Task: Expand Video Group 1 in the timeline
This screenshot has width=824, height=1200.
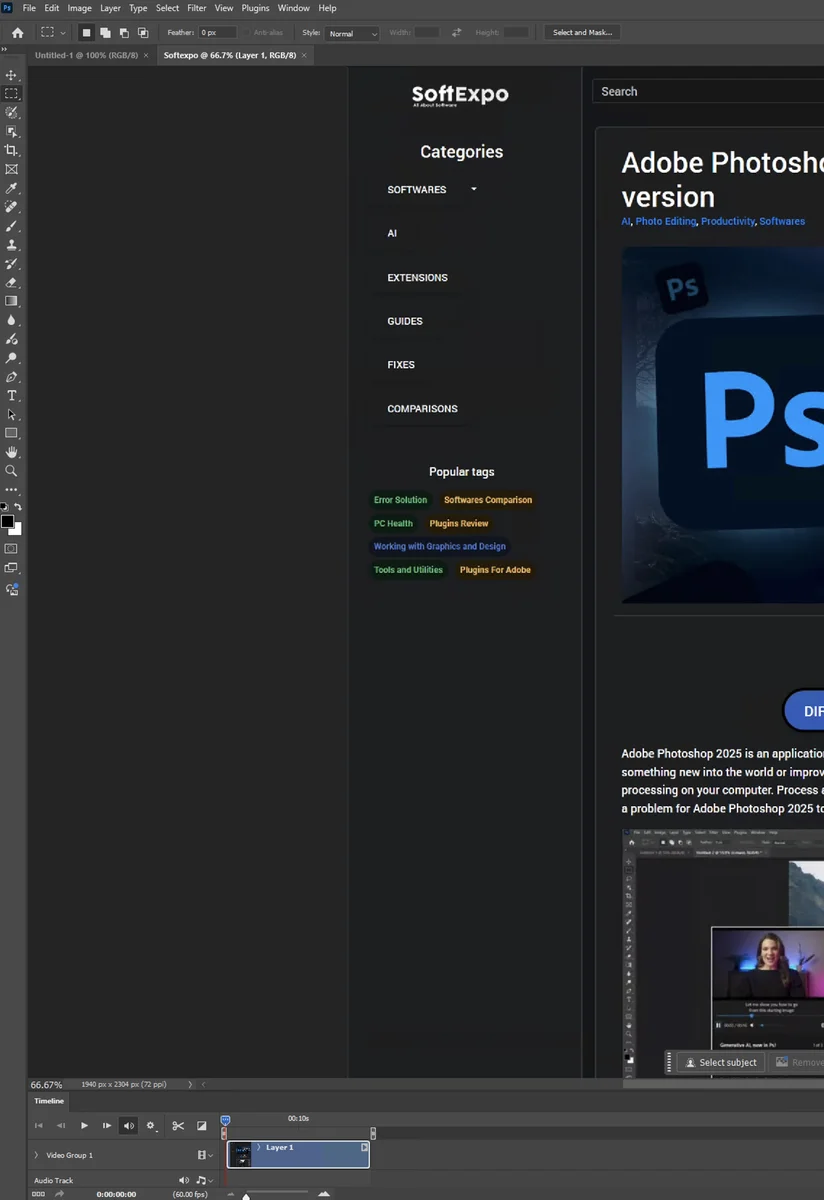Action: click(36, 1154)
